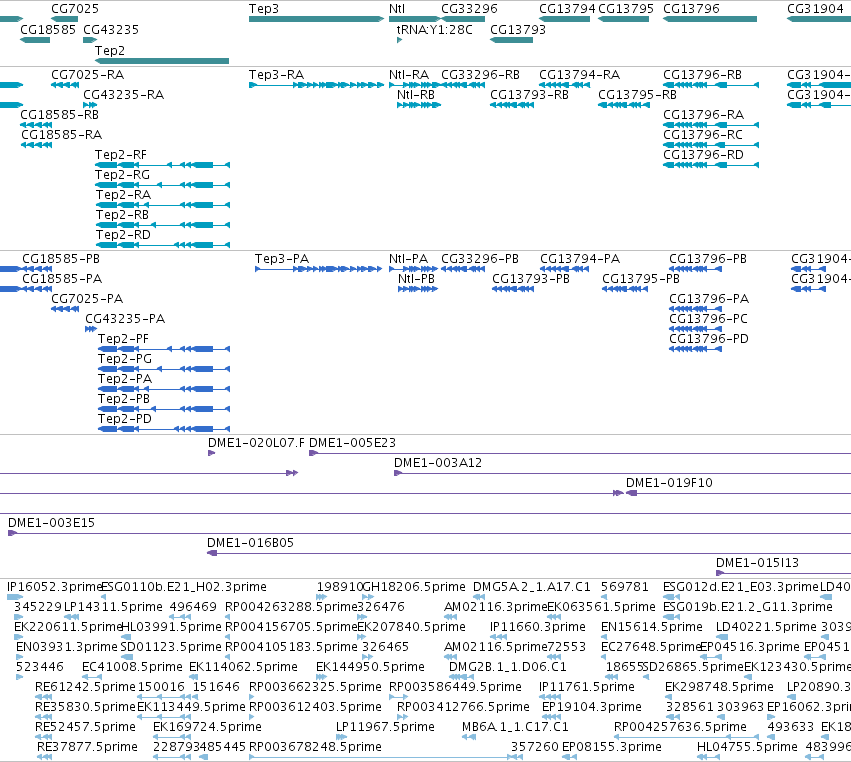
Task: Click EST GH18206.5prime label
Action: [414, 587]
